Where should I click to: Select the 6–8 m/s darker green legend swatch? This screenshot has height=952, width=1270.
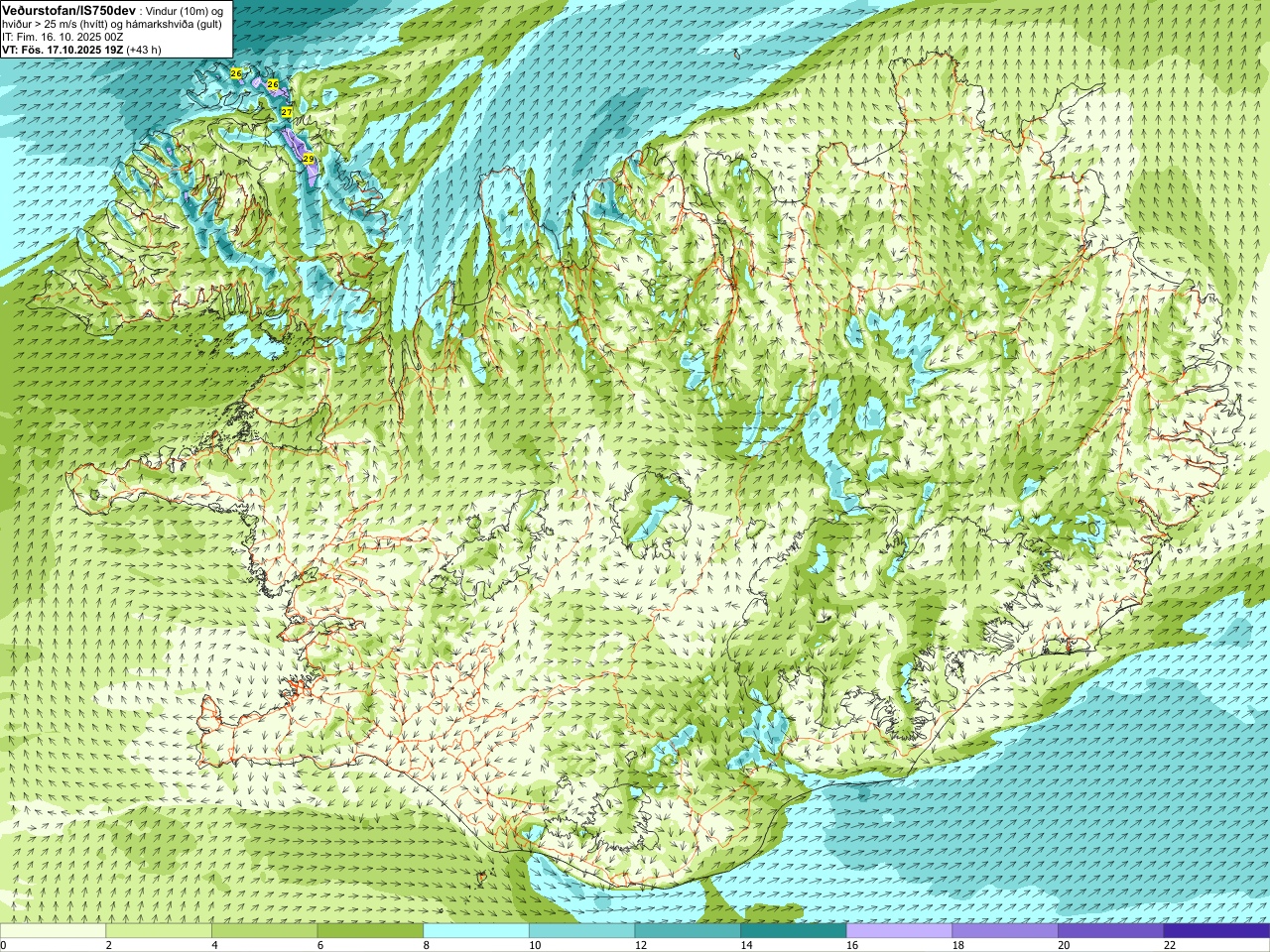click(x=370, y=931)
